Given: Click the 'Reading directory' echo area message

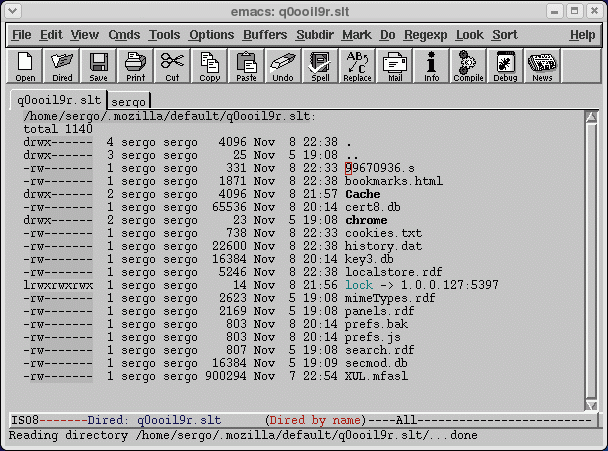Looking at the screenshot, I should click(x=243, y=435).
